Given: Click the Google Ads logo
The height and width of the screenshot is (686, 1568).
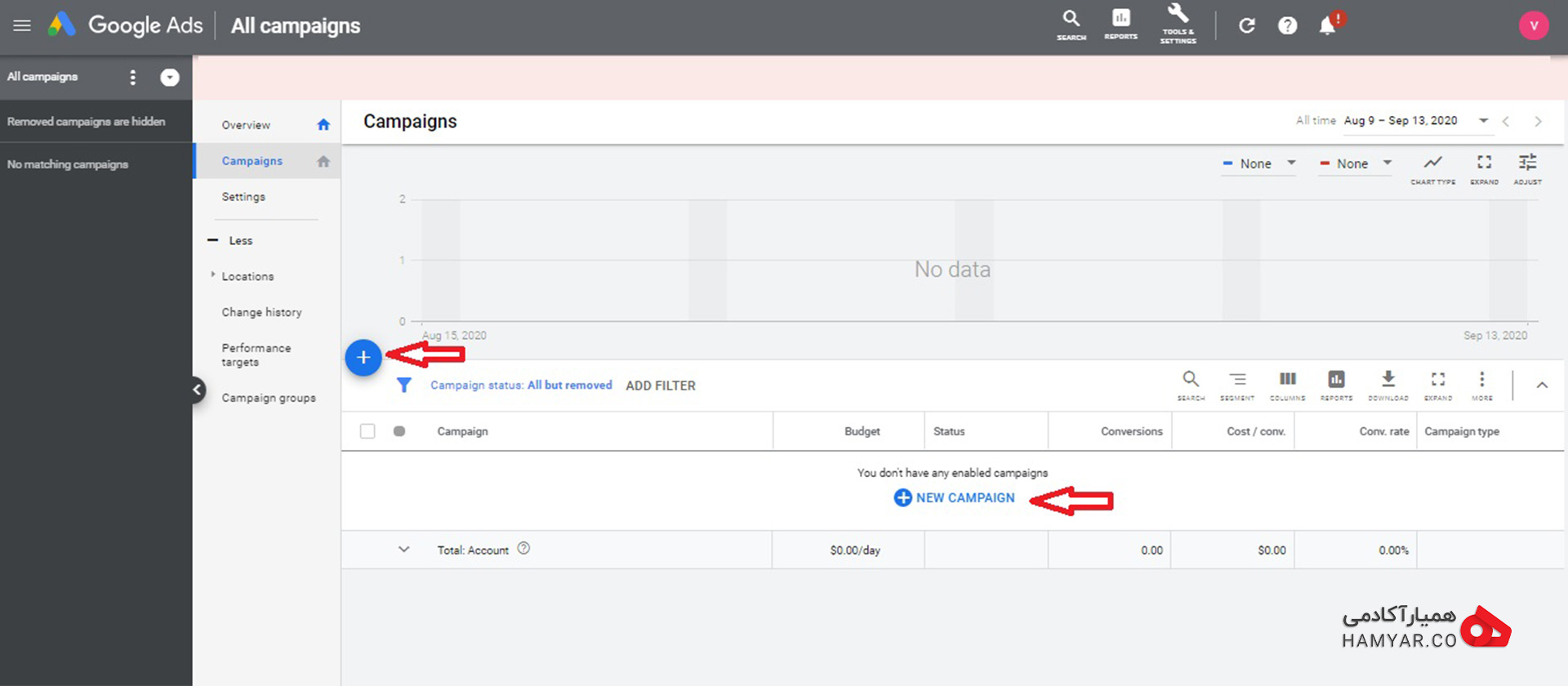Looking at the screenshot, I should click(125, 25).
